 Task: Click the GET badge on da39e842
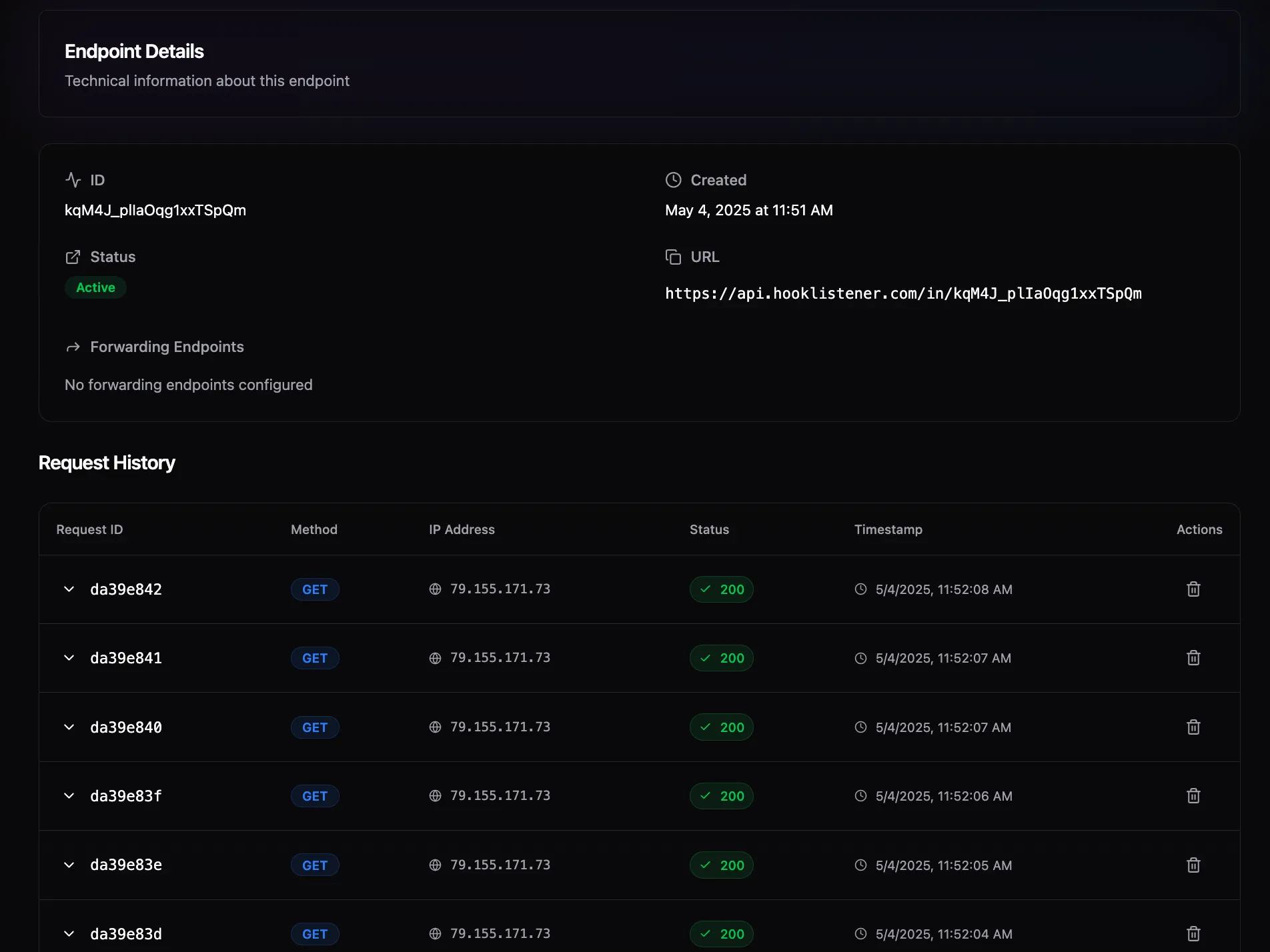click(315, 589)
